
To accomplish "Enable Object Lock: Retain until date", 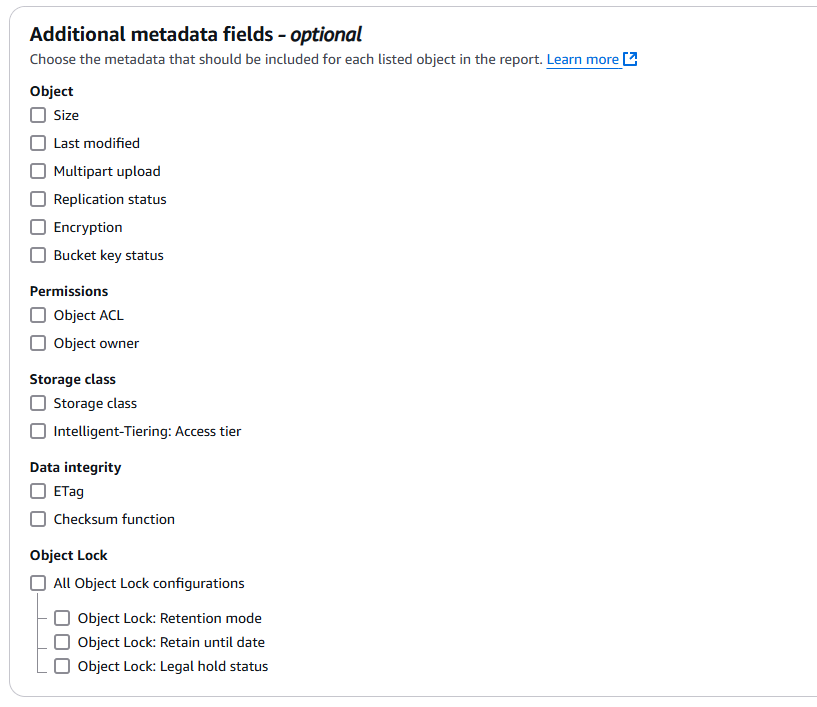I will point(62,642).
